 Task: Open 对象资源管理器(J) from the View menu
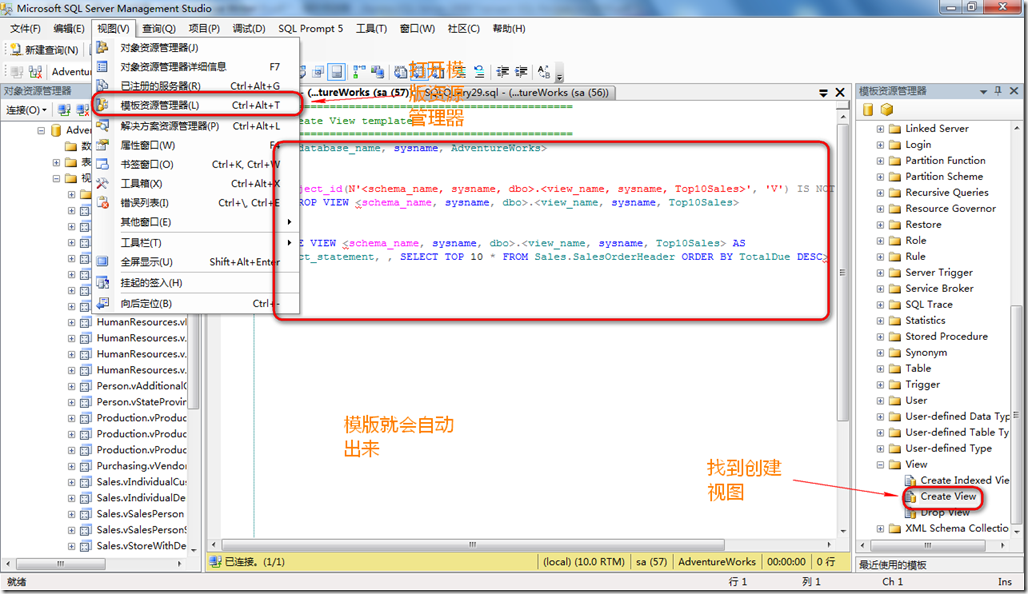coord(197,48)
